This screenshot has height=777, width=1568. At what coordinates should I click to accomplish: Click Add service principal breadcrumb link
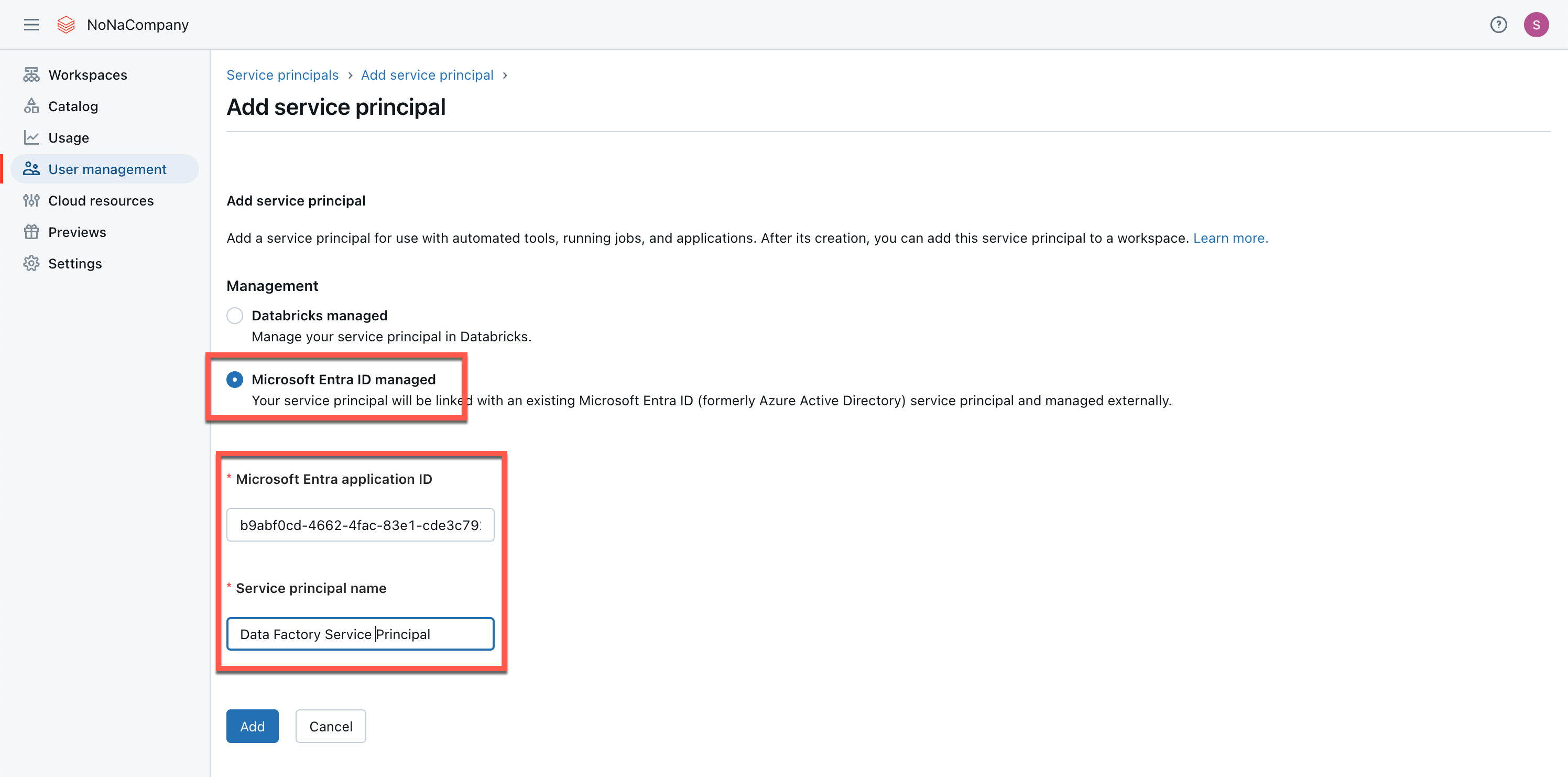coord(427,74)
